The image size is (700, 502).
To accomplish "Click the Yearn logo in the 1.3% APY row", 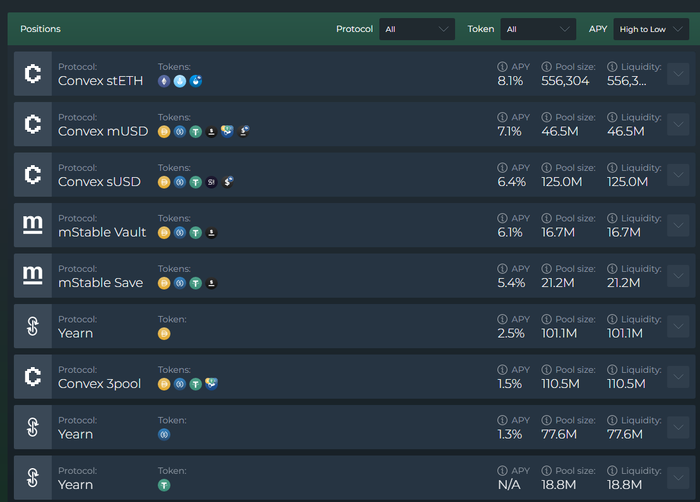I will click(33, 427).
